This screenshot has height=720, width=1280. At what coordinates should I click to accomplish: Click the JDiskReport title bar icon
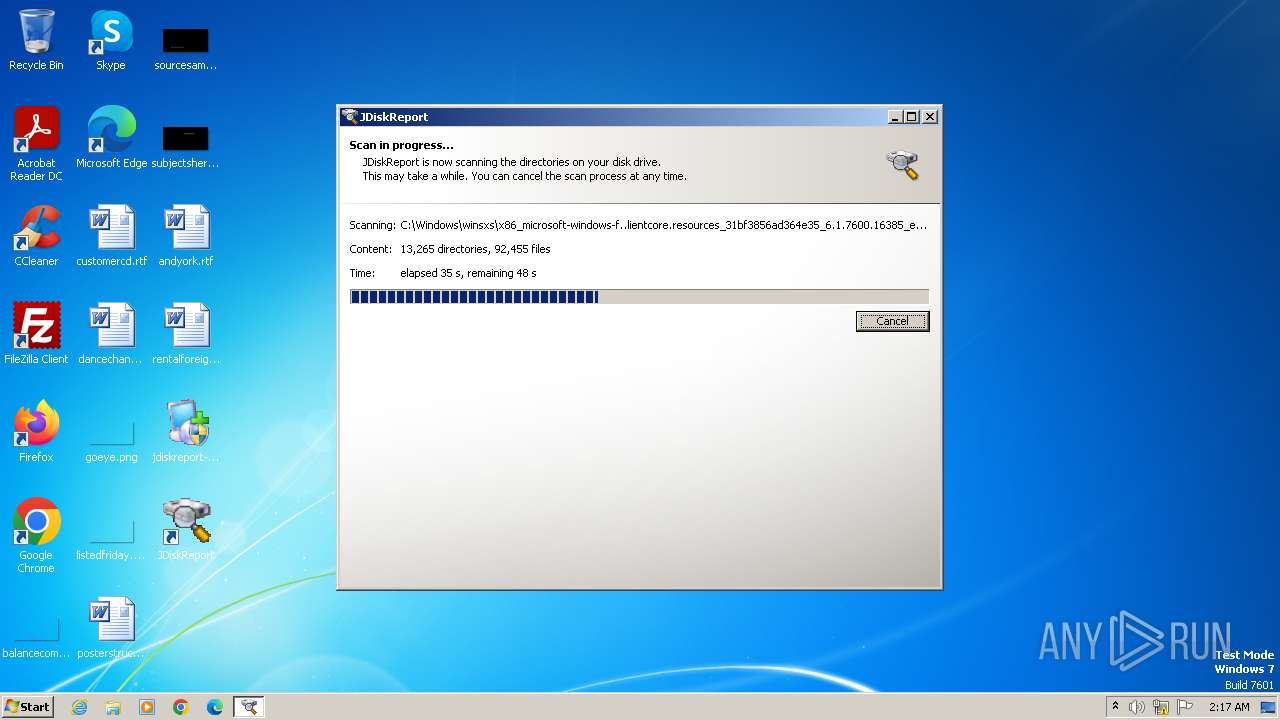click(x=350, y=117)
